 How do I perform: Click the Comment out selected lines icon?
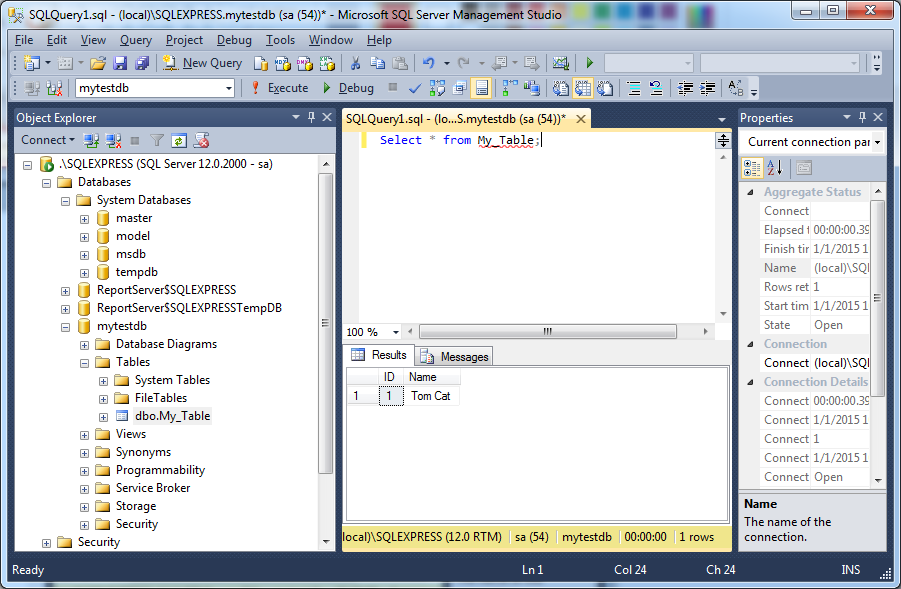tap(633, 88)
